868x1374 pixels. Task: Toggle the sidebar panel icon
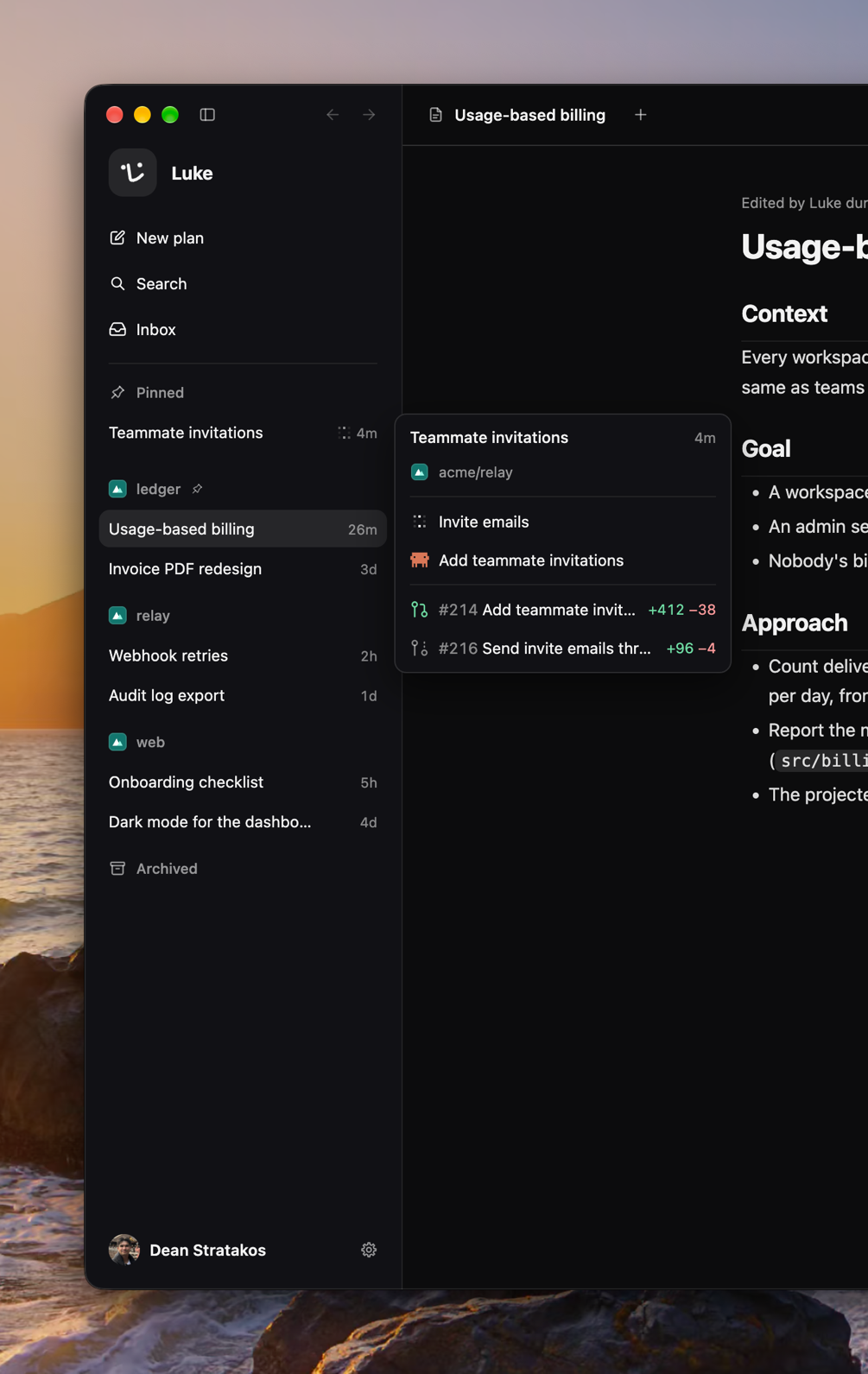pos(207,115)
